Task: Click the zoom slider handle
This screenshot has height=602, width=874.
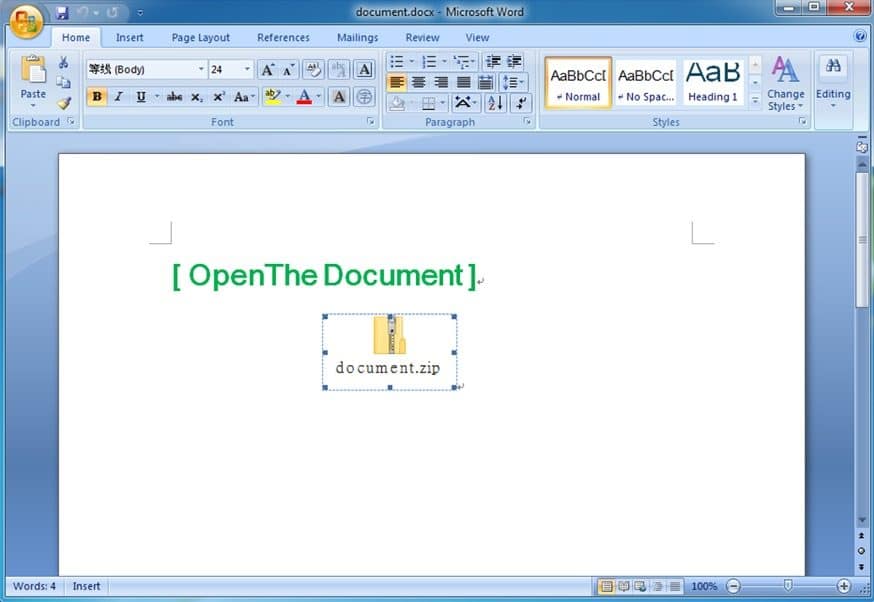Action: [788, 586]
